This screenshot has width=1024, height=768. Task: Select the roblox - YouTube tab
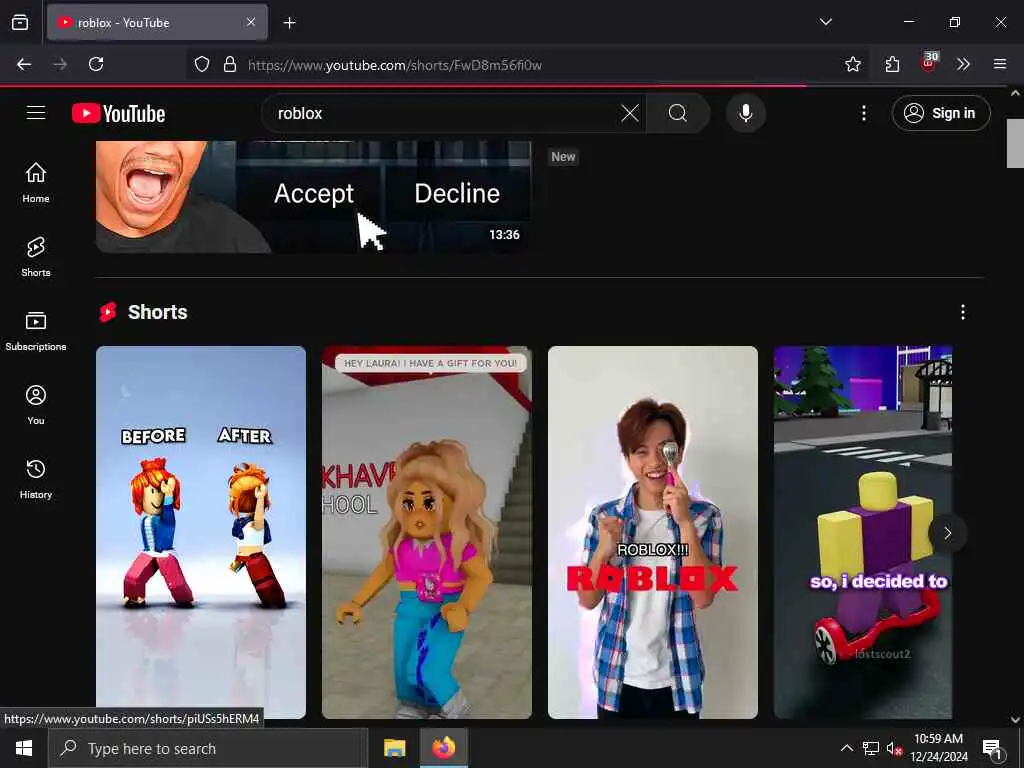pos(157,22)
